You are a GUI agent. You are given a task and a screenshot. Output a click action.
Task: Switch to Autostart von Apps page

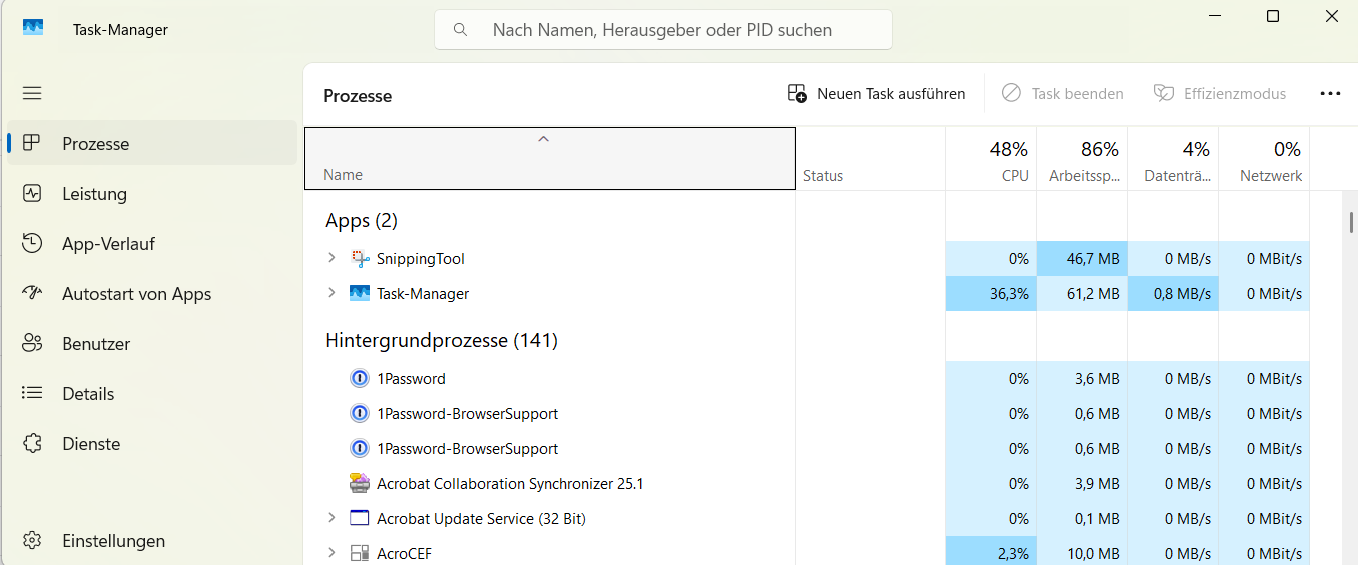tap(152, 293)
